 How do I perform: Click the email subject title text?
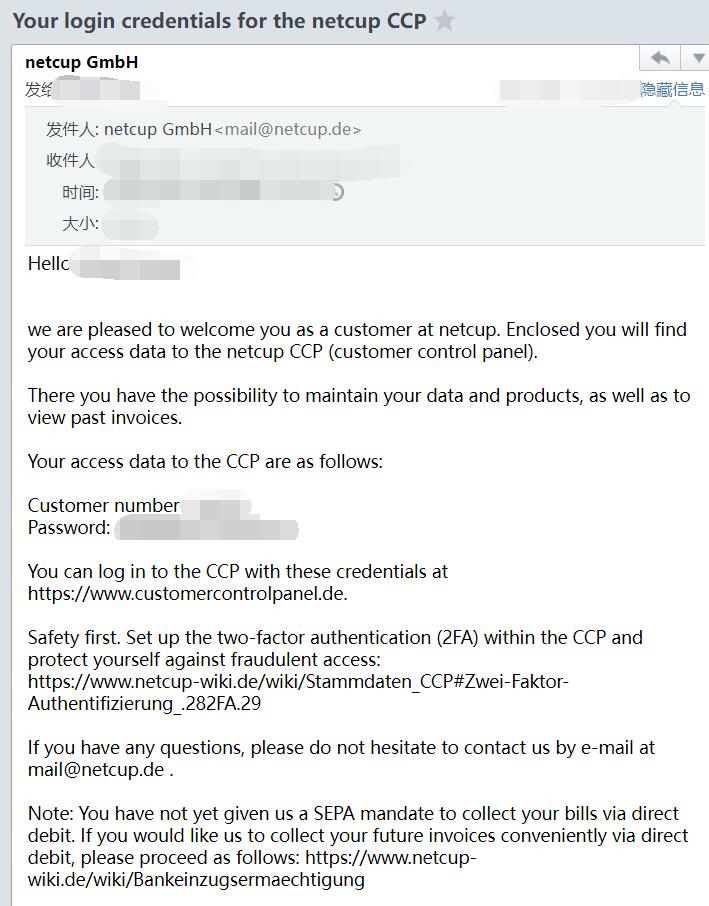(x=220, y=21)
